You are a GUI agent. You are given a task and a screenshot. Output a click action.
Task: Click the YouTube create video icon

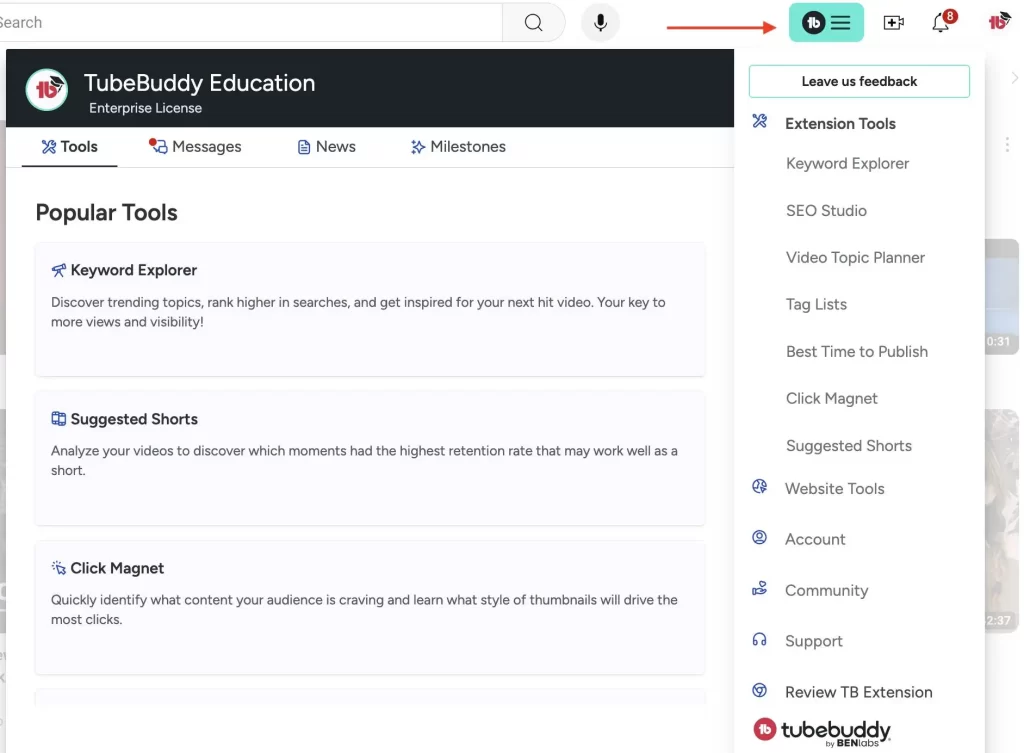(893, 23)
